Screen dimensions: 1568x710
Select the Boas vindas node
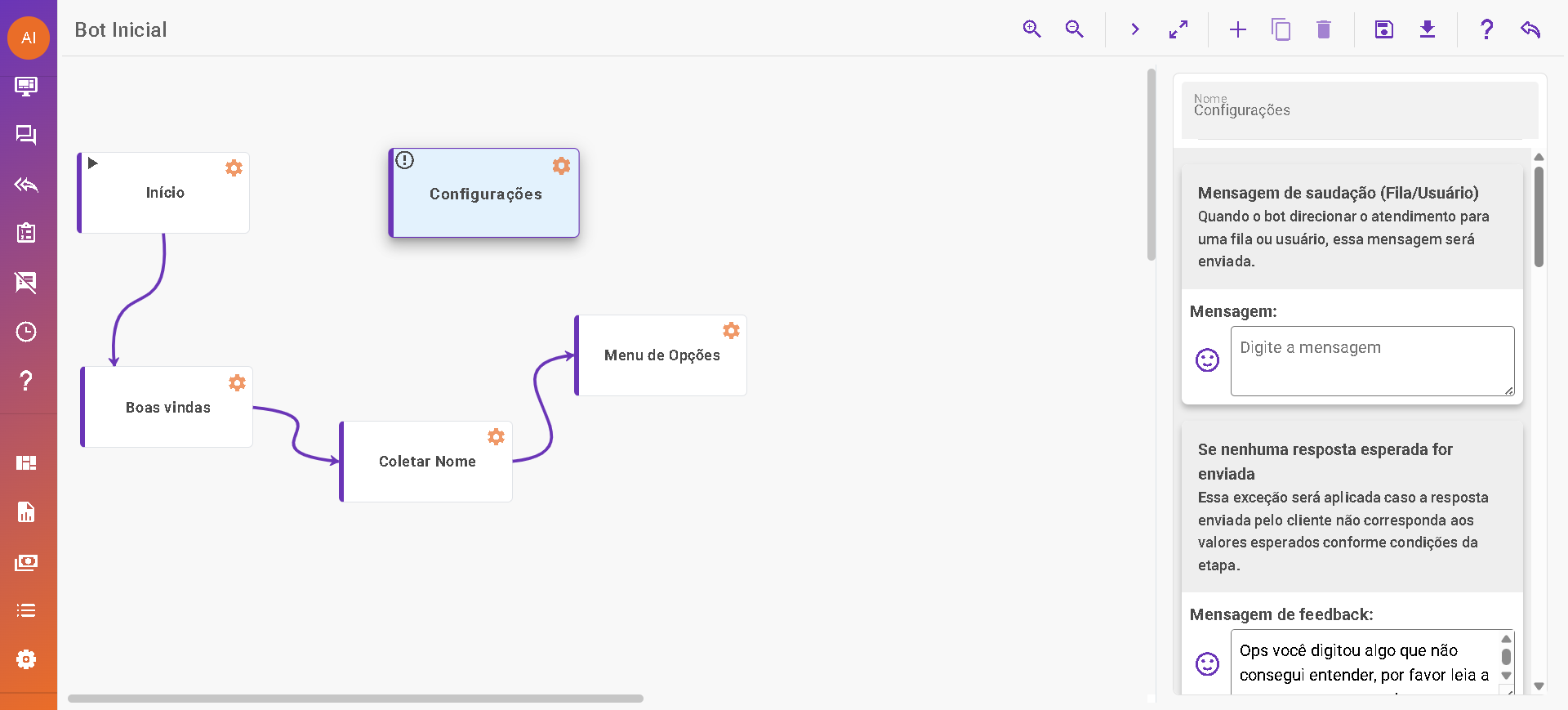click(x=167, y=408)
